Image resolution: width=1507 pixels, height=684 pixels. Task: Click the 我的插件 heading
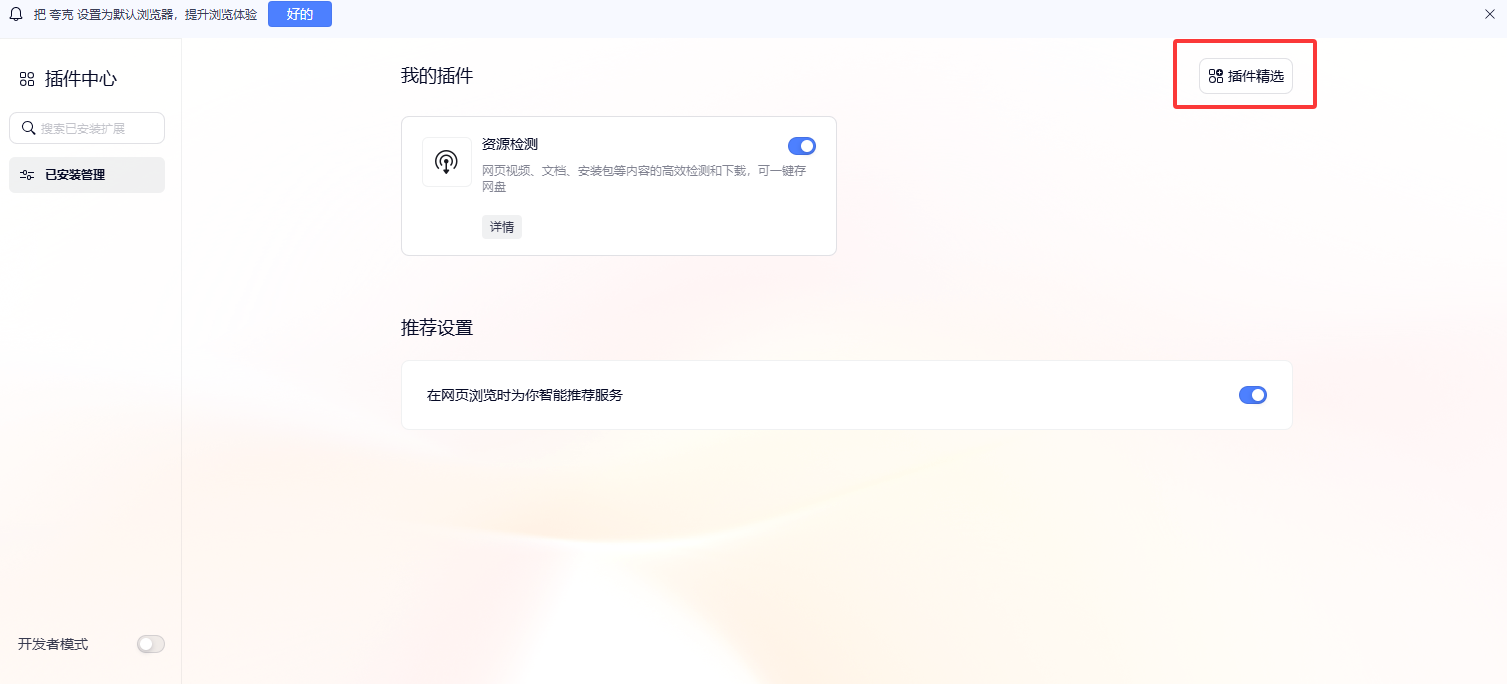tap(437, 76)
